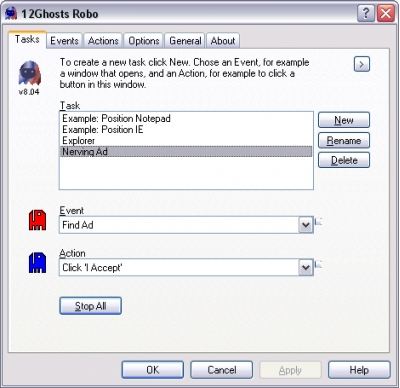400x388 pixels.
Task: Go to the General tab
Action: coord(185,41)
